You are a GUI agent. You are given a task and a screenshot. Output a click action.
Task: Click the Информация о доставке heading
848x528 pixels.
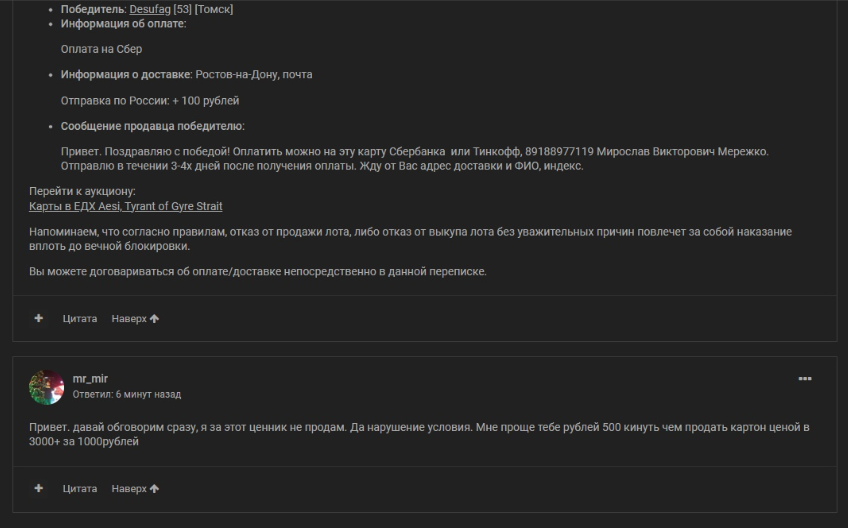pos(126,74)
